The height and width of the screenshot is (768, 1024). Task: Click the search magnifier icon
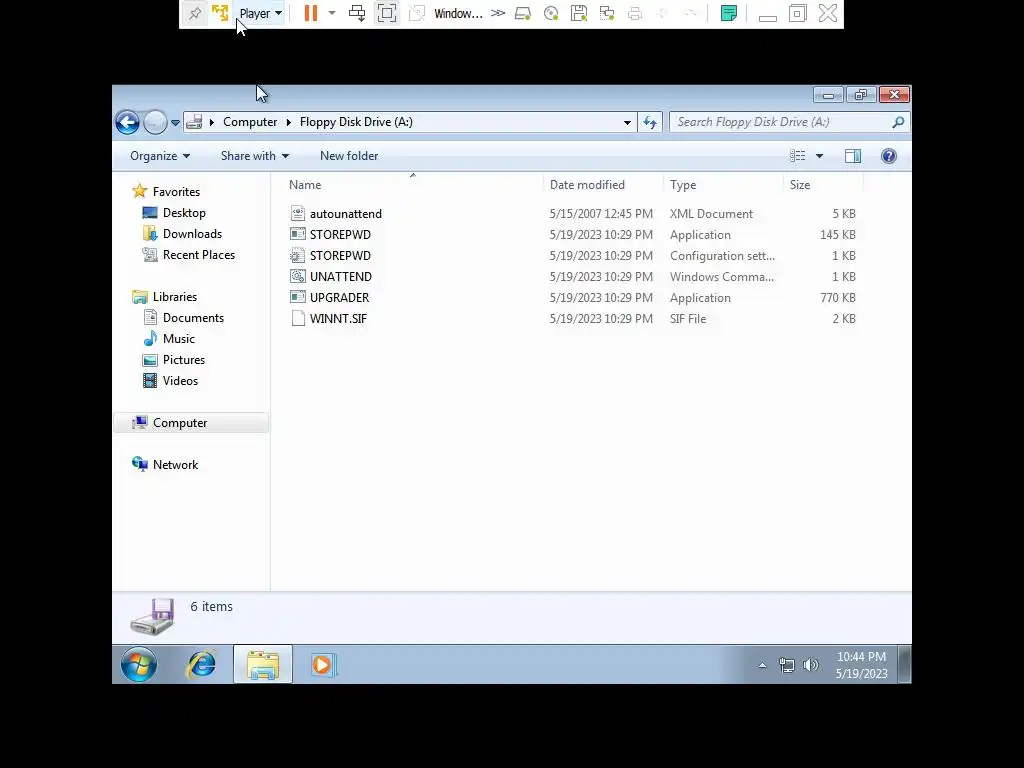(899, 122)
